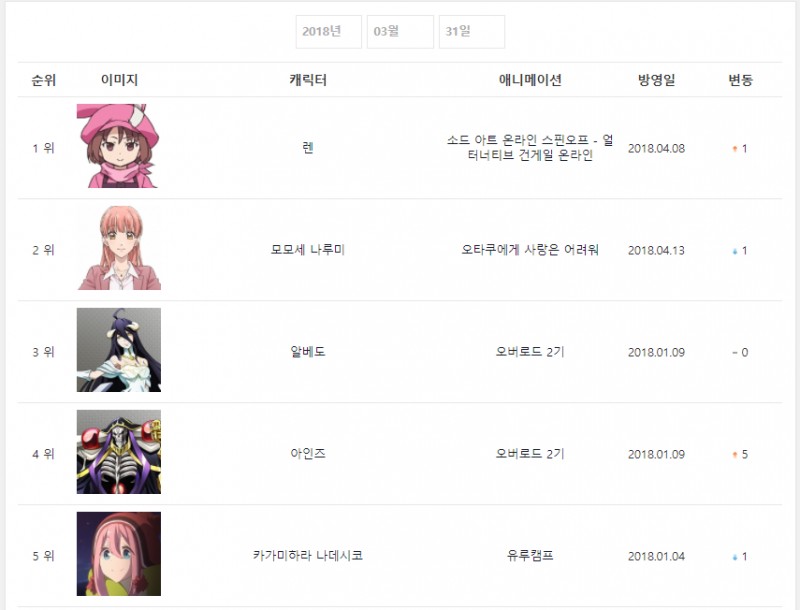Open the 렌 character name link
This screenshot has height=610, width=800.
[x=308, y=148]
